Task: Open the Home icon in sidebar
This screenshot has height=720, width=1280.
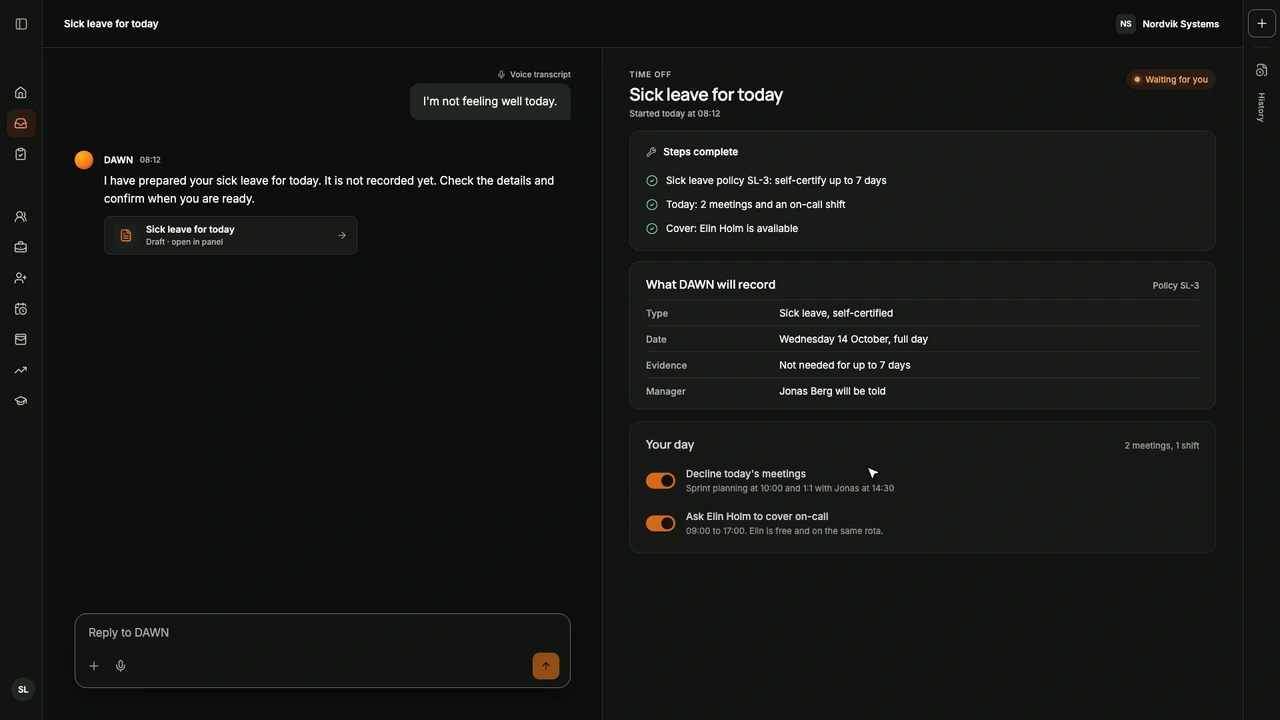Action: point(20,93)
